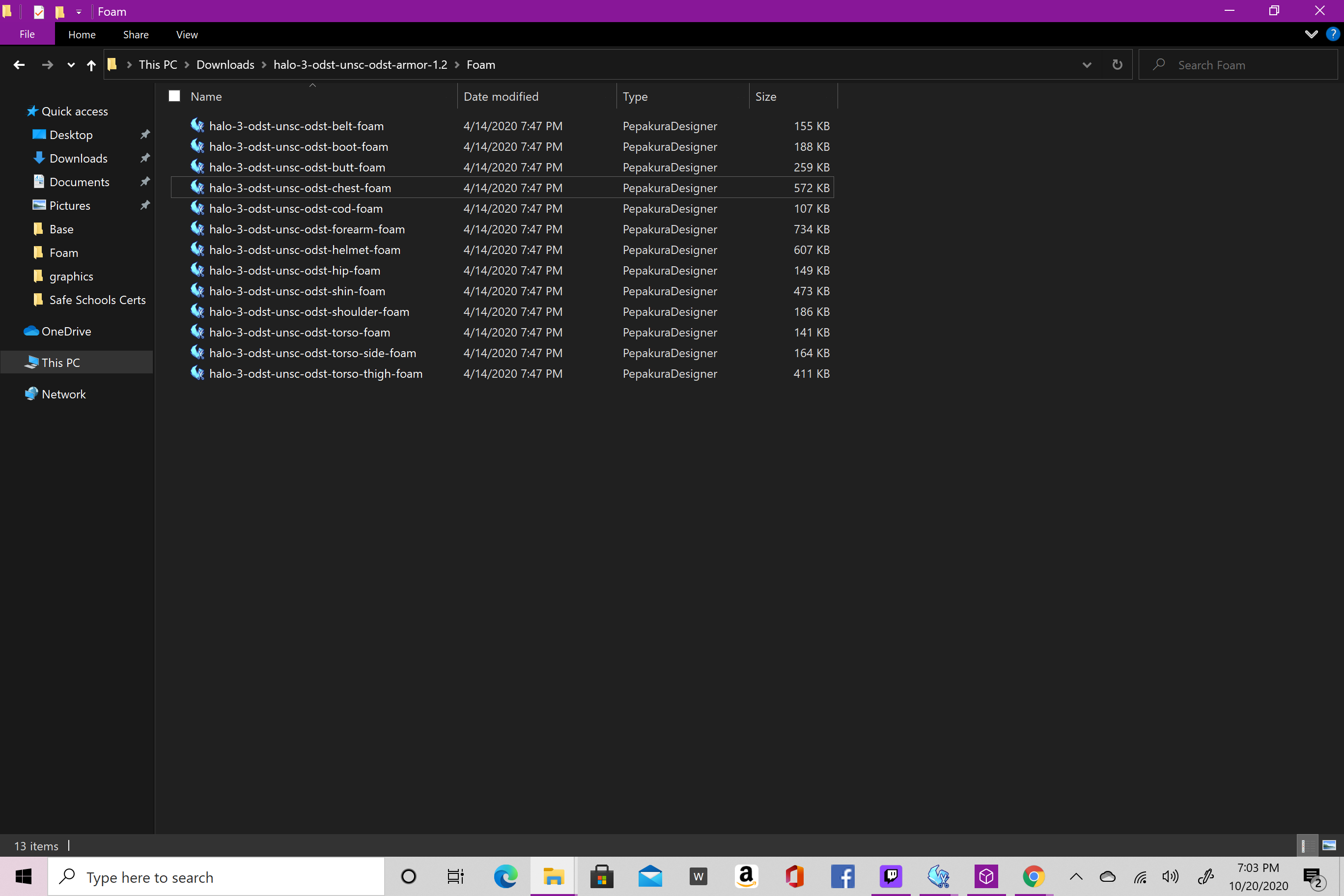This screenshot has height=896, width=1344.
Task: Navigate to Downloads in the breadcrumb path
Action: tap(225, 64)
